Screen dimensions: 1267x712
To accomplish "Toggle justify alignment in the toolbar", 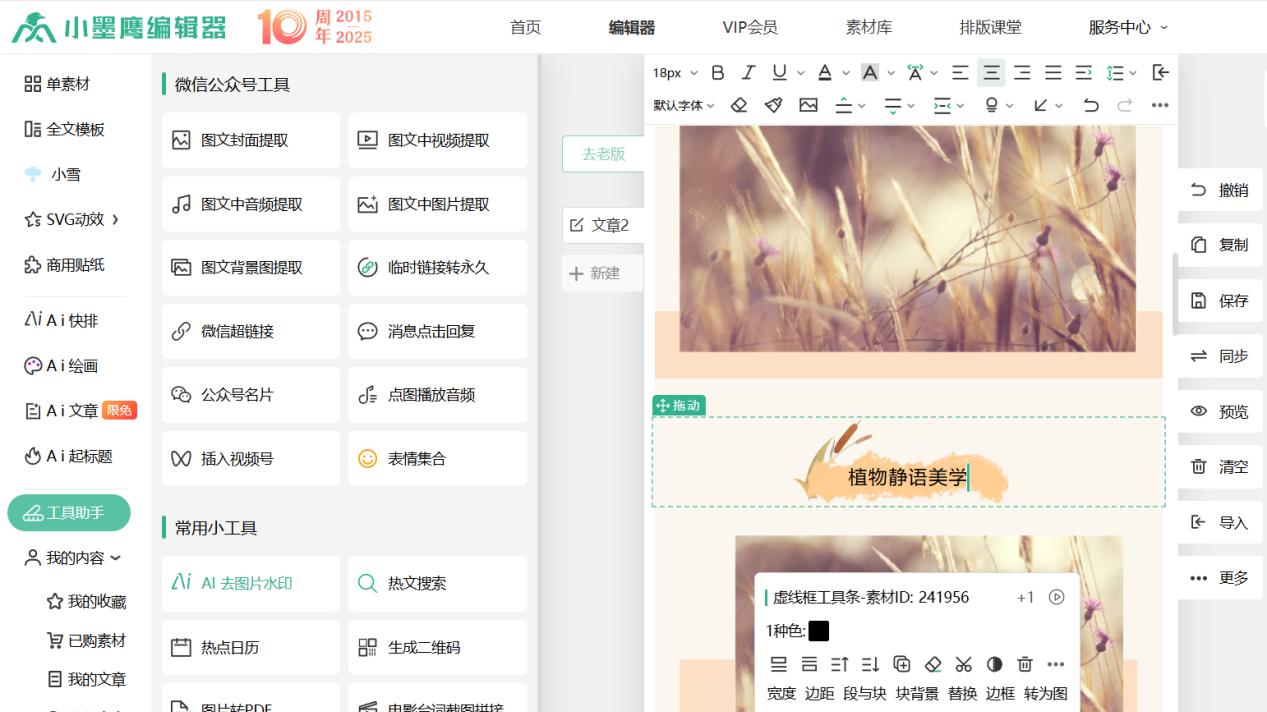I will (x=1052, y=72).
